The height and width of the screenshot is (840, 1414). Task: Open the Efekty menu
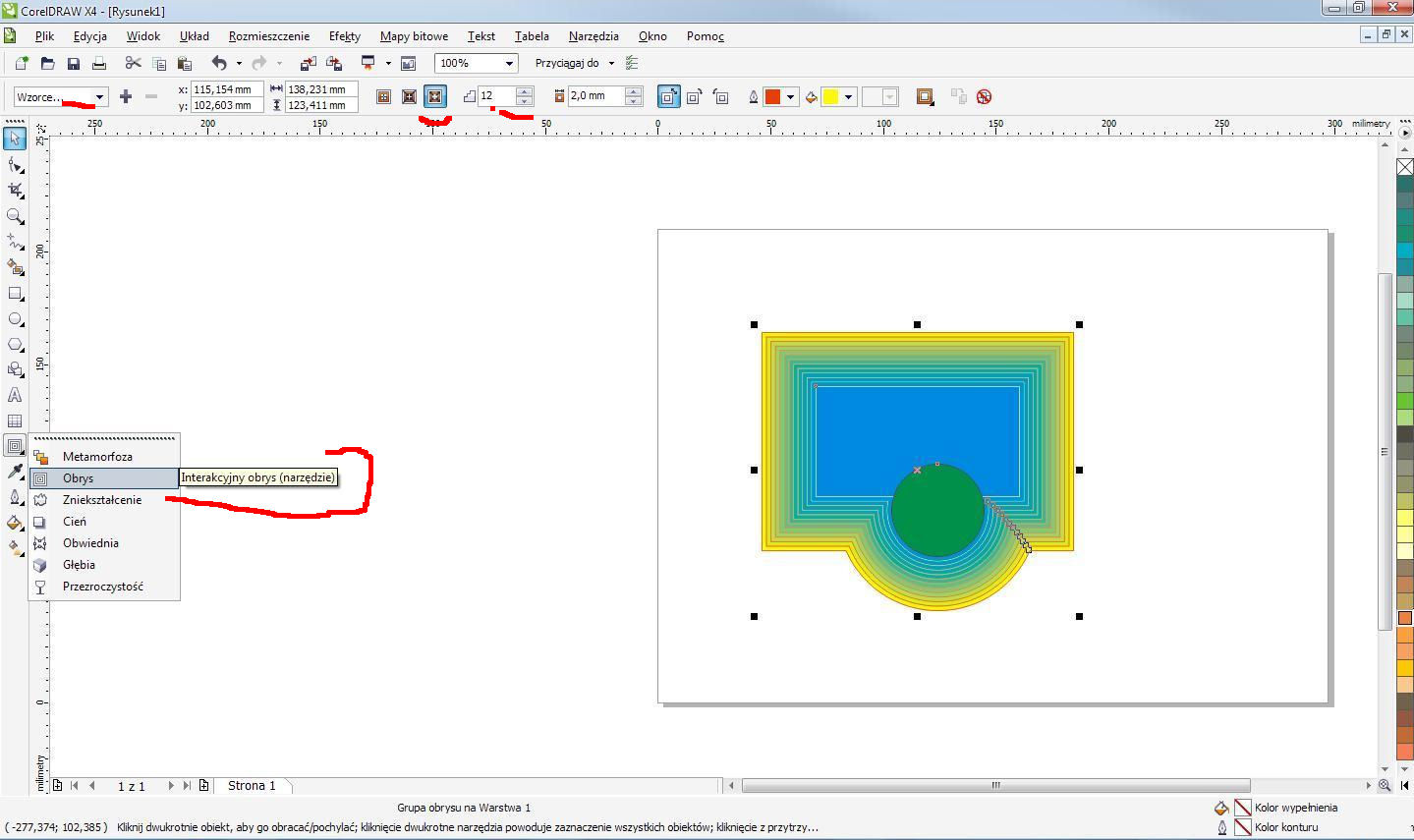[x=344, y=36]
